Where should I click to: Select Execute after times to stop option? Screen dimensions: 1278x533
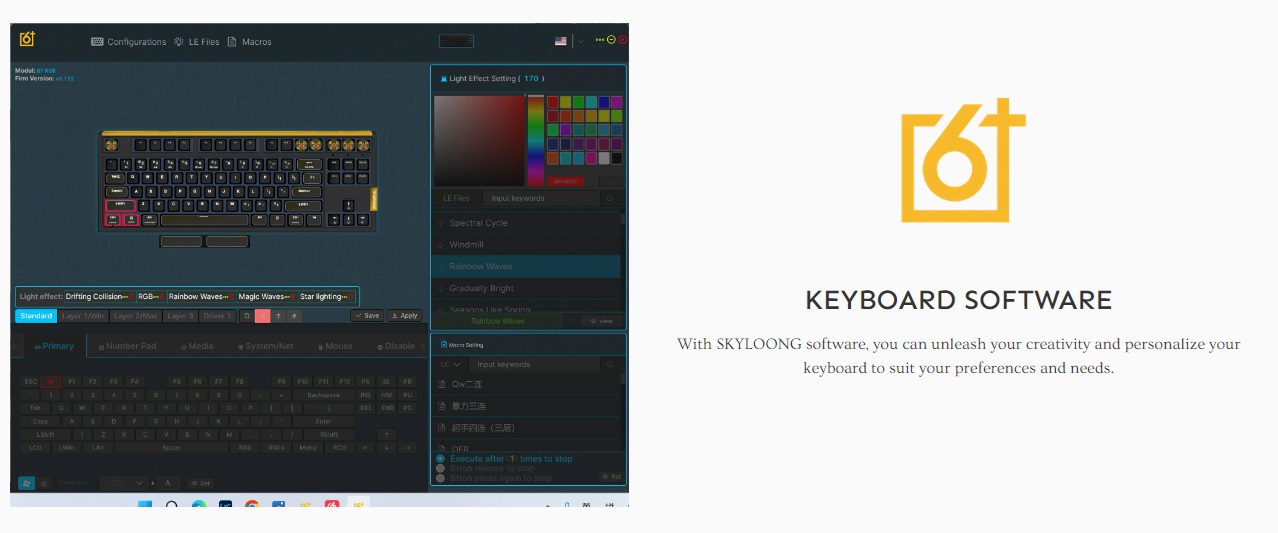[x=441, y=459]
